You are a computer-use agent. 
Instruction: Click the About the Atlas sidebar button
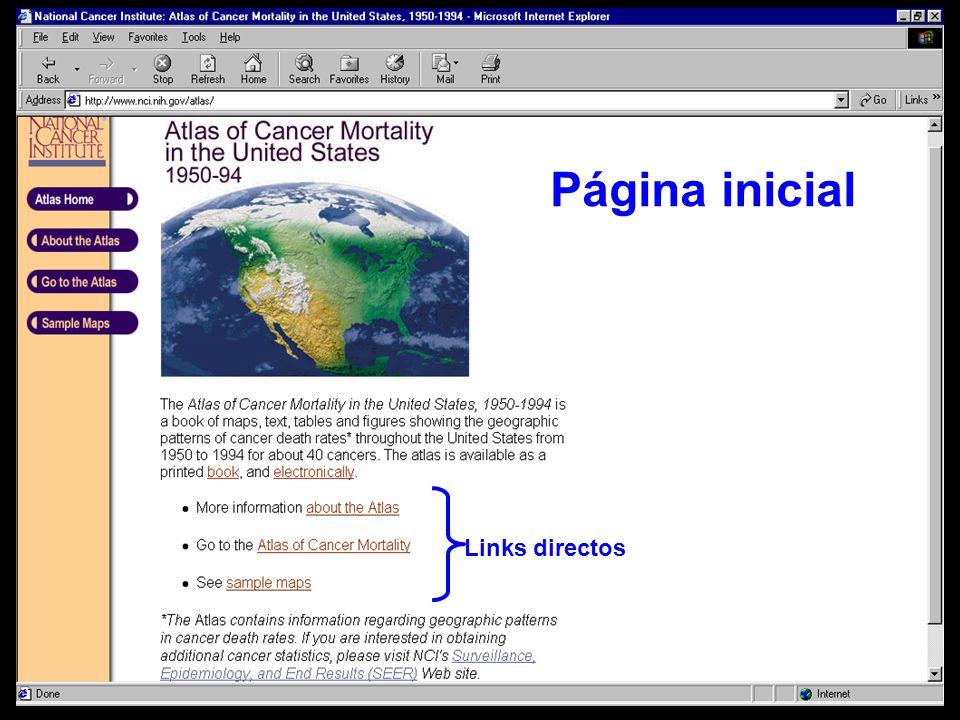tap(83, 241)
